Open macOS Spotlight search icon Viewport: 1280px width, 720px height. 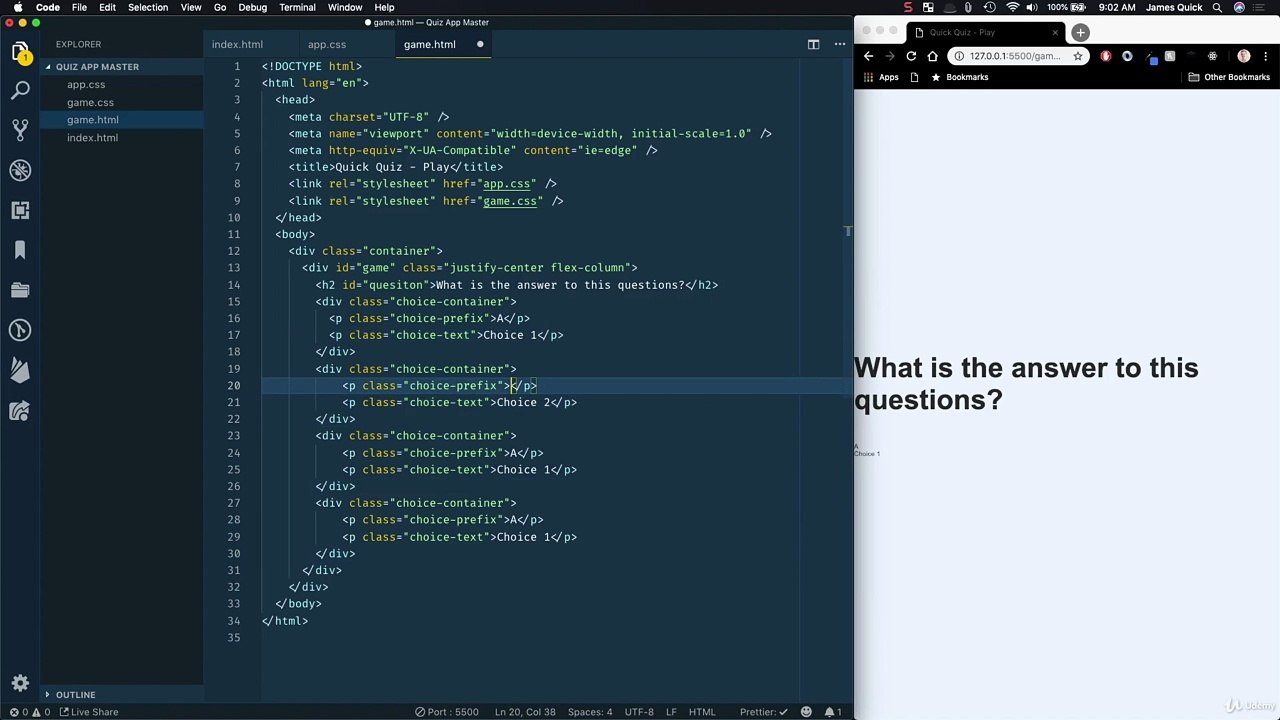click(x=1217, y=7)
